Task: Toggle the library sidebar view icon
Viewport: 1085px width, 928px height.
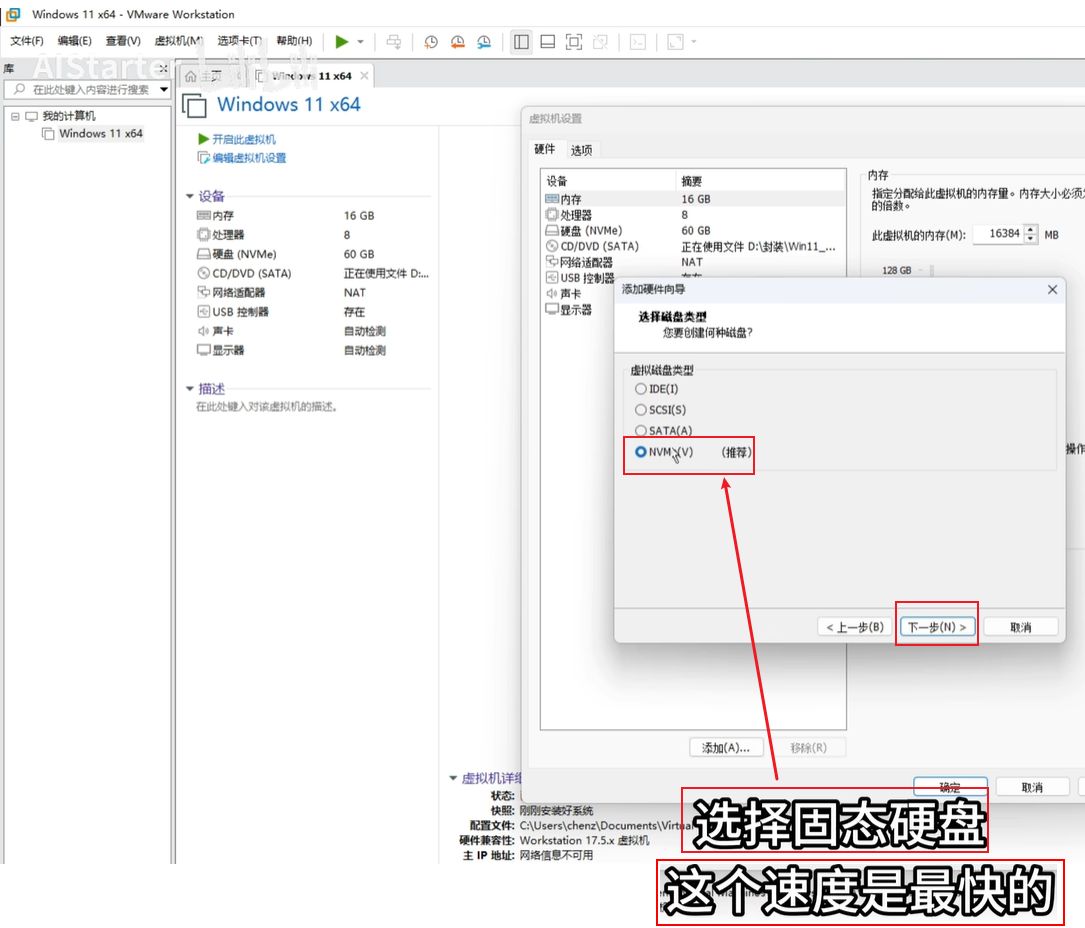Action: point(521,42)
